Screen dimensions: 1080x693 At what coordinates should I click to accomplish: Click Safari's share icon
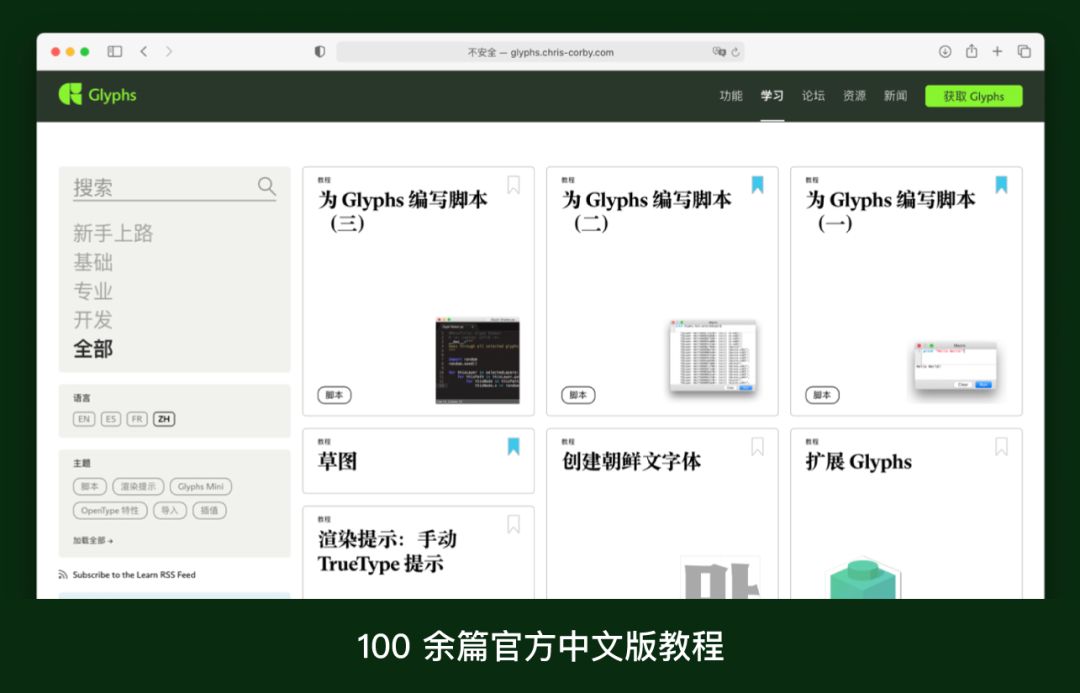click(x=971, y=51)
